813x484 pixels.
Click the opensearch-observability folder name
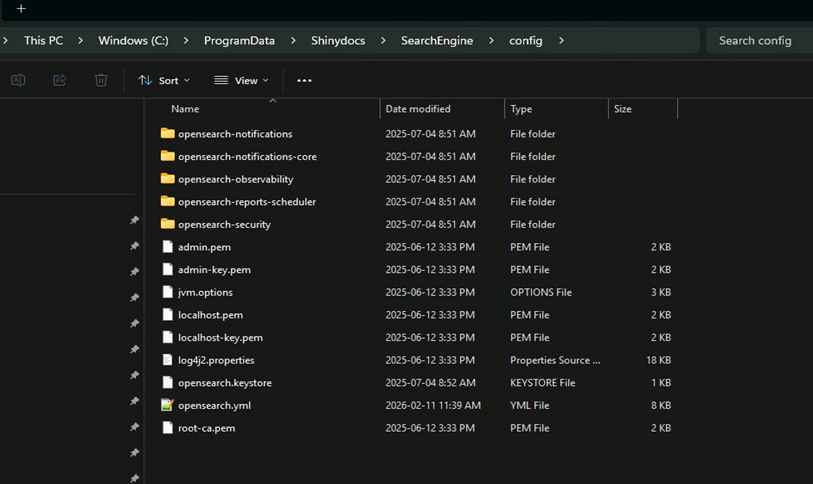pos(235,179)
